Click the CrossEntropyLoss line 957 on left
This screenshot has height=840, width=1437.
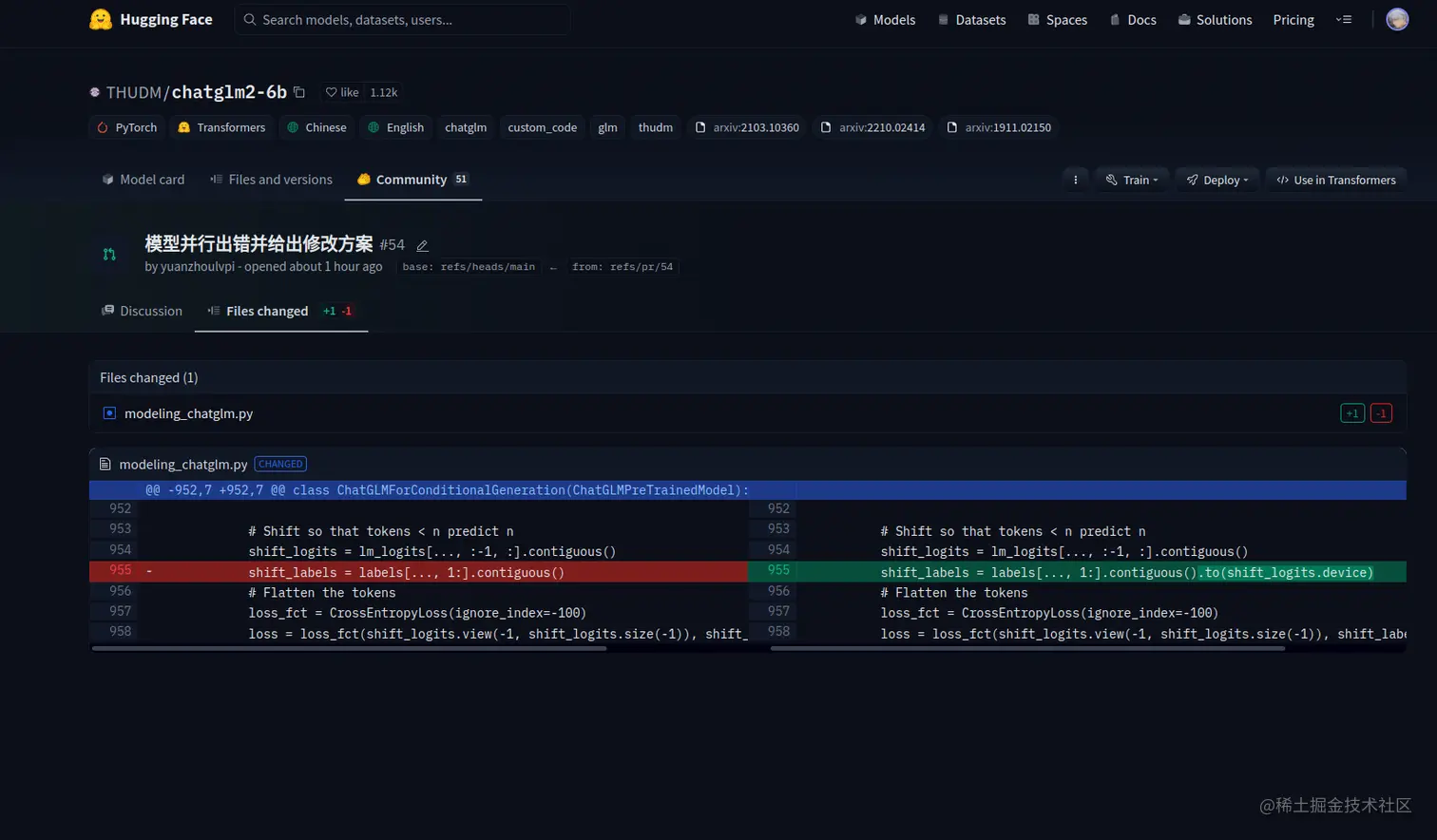[x=418, y=613]
